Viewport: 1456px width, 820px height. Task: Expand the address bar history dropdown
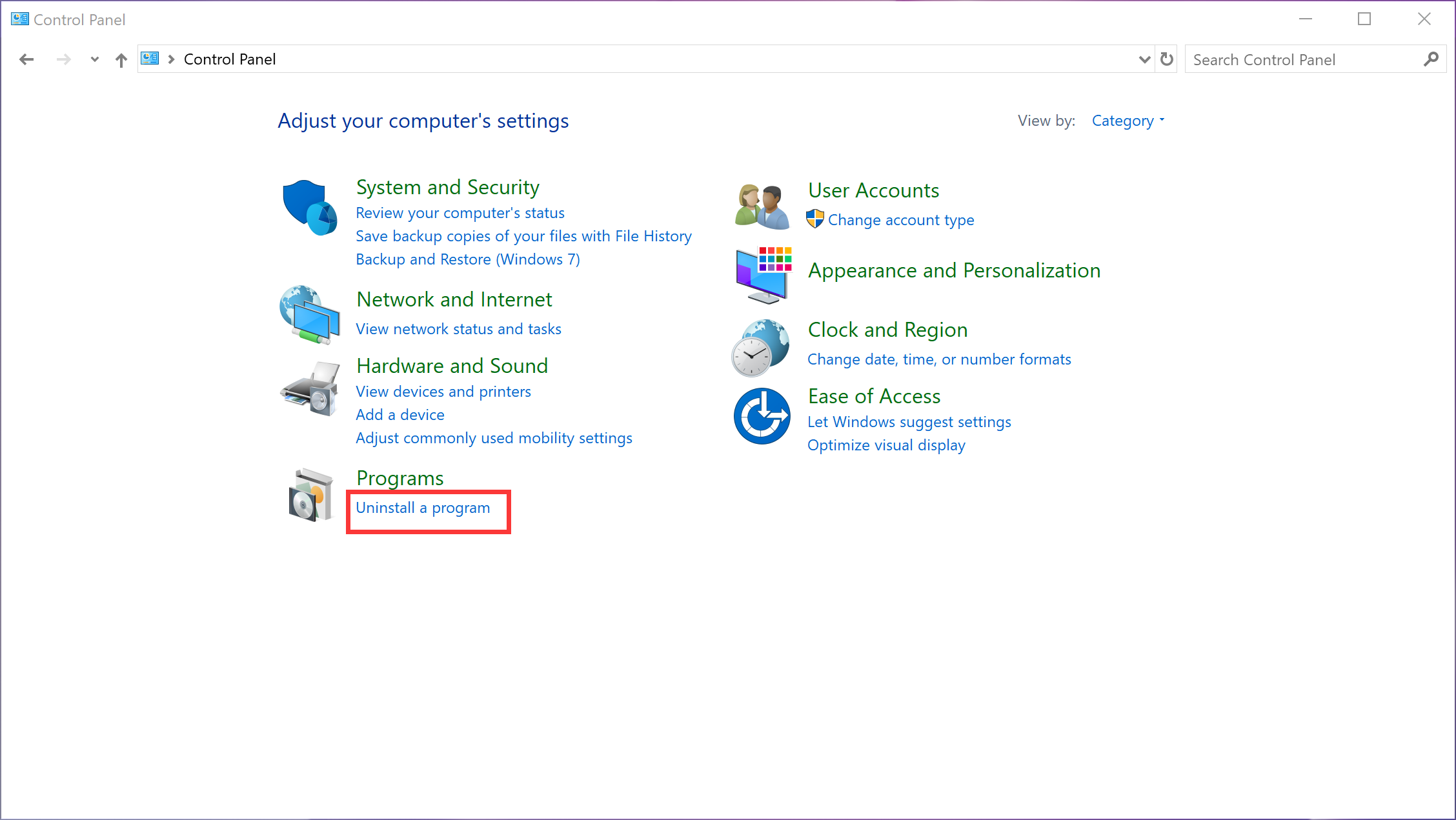1144,59
